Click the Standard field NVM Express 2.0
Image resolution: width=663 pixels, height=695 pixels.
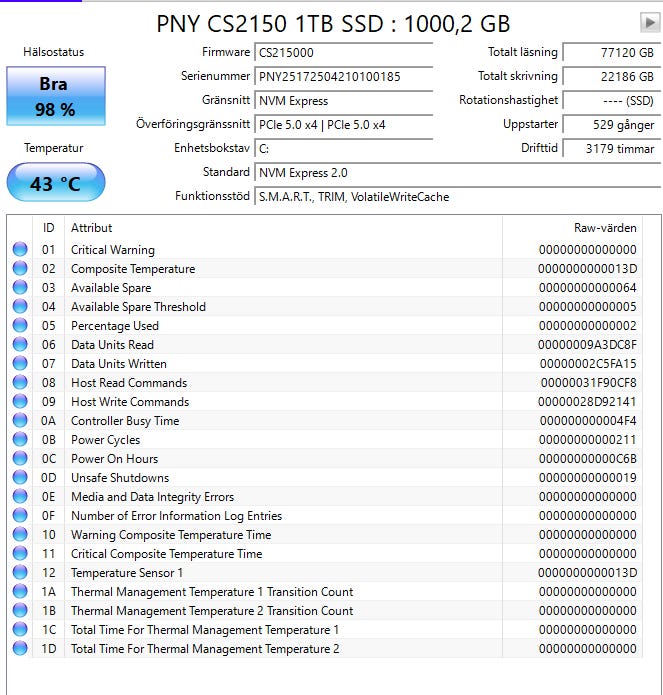(x=457, y=172)
